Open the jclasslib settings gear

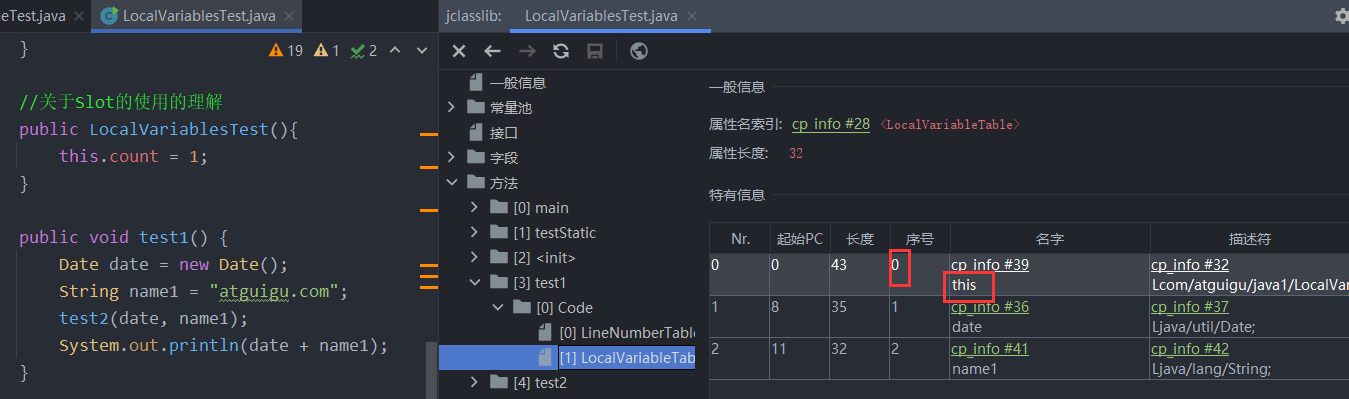1341,16
